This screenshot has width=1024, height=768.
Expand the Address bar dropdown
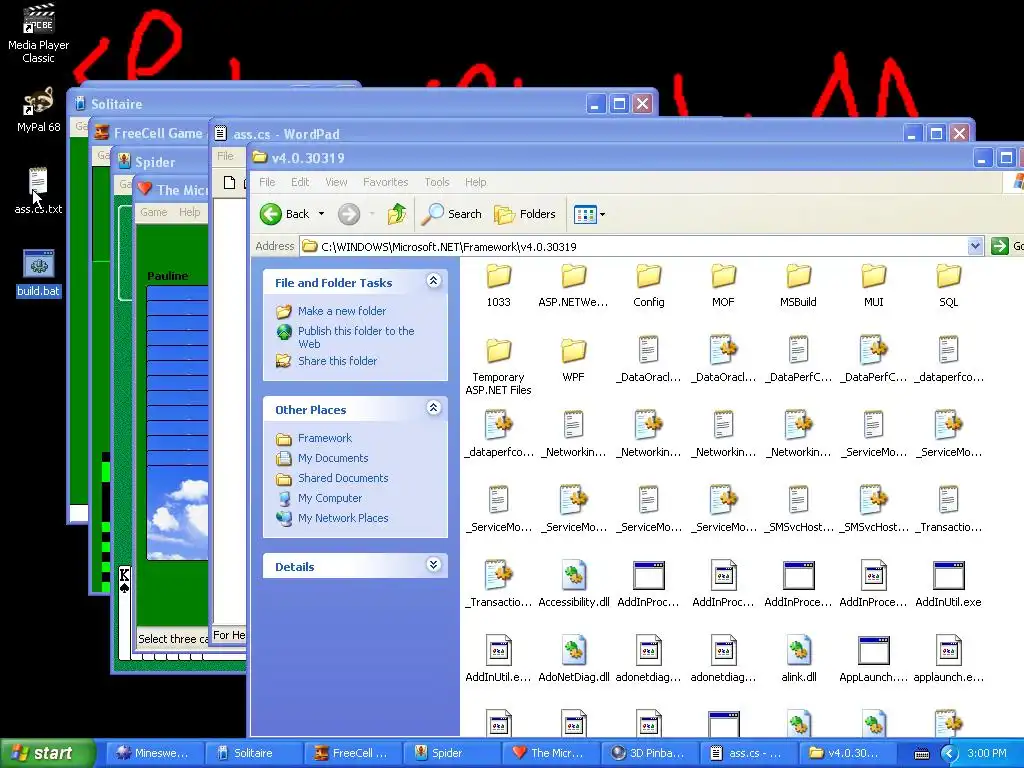pos(975,246)
